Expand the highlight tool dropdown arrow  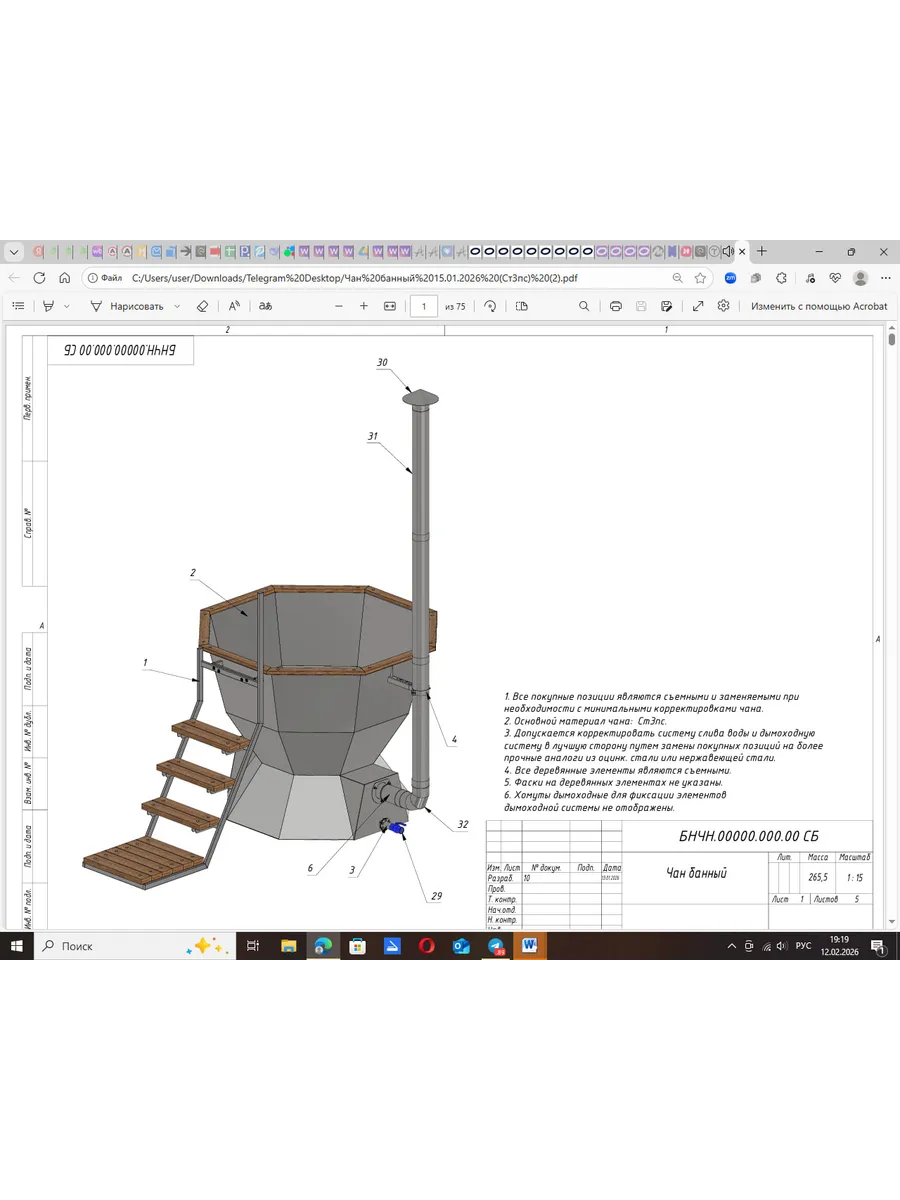click(x=67, y=306)
